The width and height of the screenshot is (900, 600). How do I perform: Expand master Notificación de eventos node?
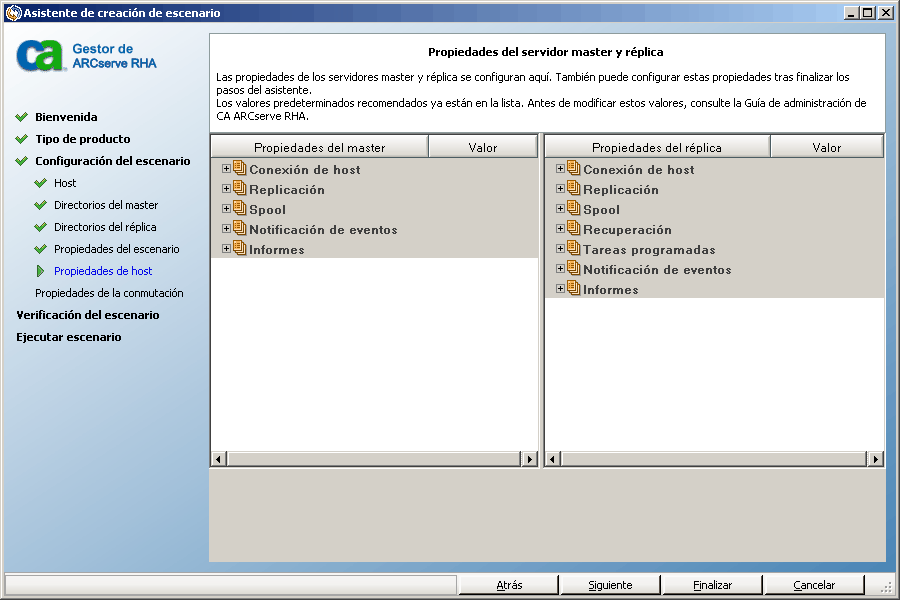[x=226, y=229]
